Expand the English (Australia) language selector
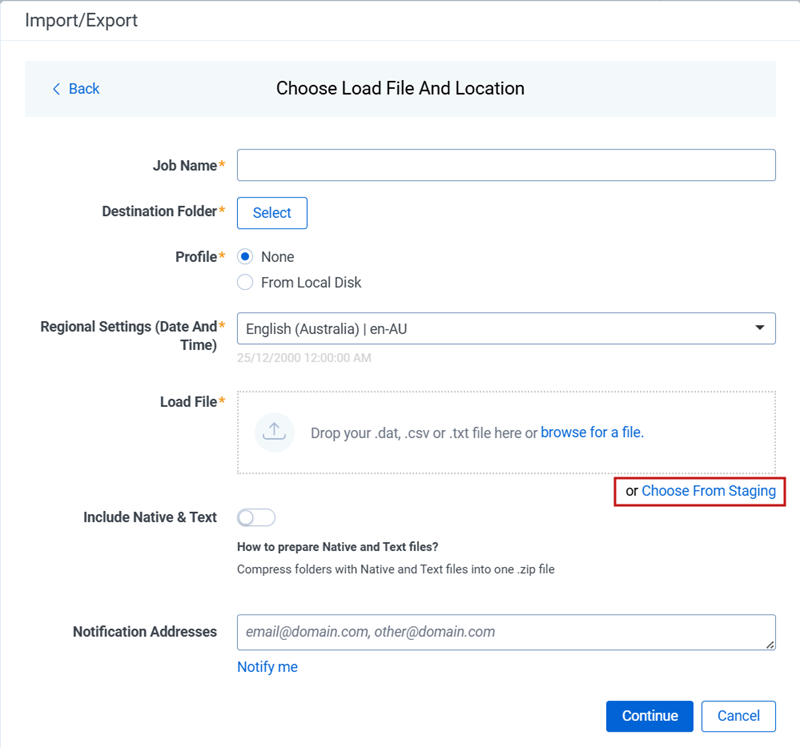 (505, 328)
